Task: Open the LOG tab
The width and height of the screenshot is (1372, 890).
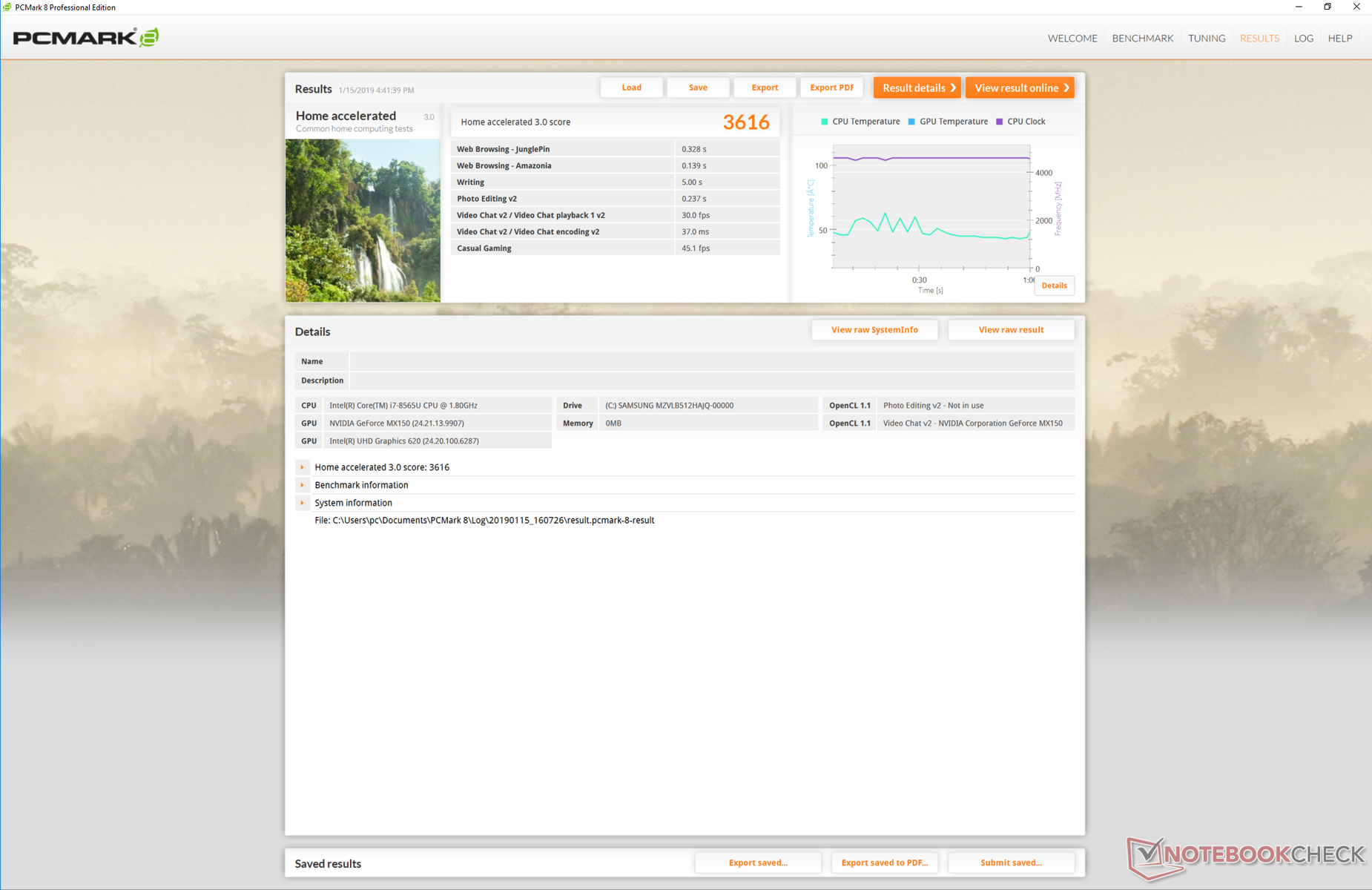Action: (x=1304, y=38)
